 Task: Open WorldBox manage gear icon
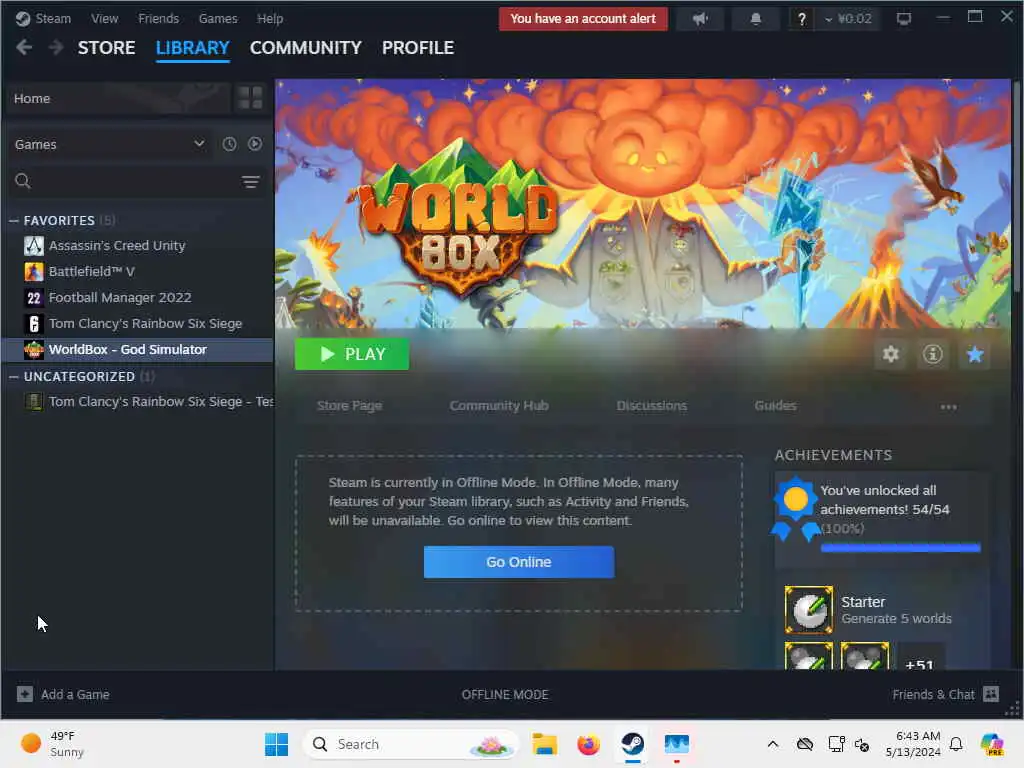(890, 354)
